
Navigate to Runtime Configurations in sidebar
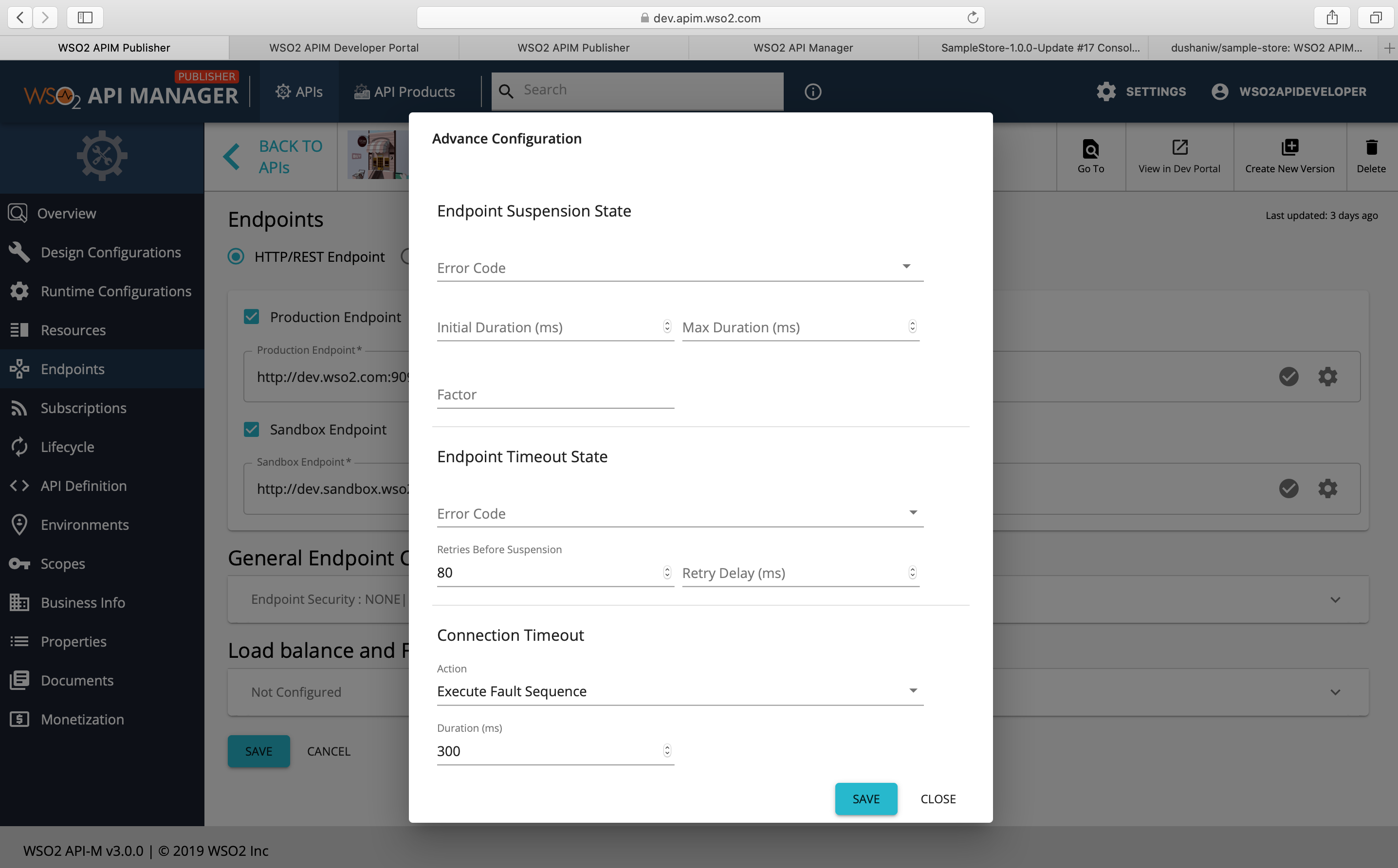point(117,291)
